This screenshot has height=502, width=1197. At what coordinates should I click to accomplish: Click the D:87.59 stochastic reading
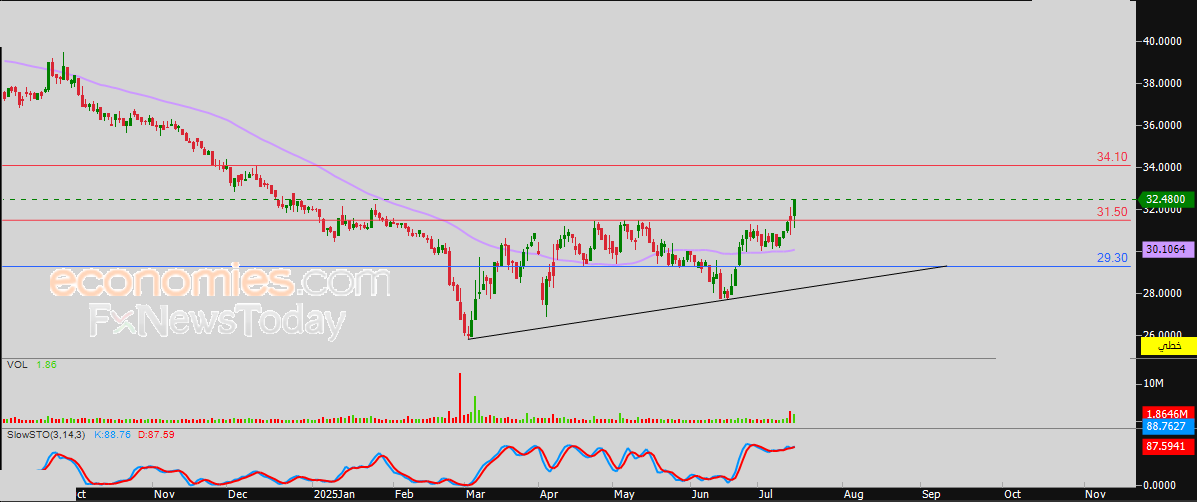tap(155, 434)
